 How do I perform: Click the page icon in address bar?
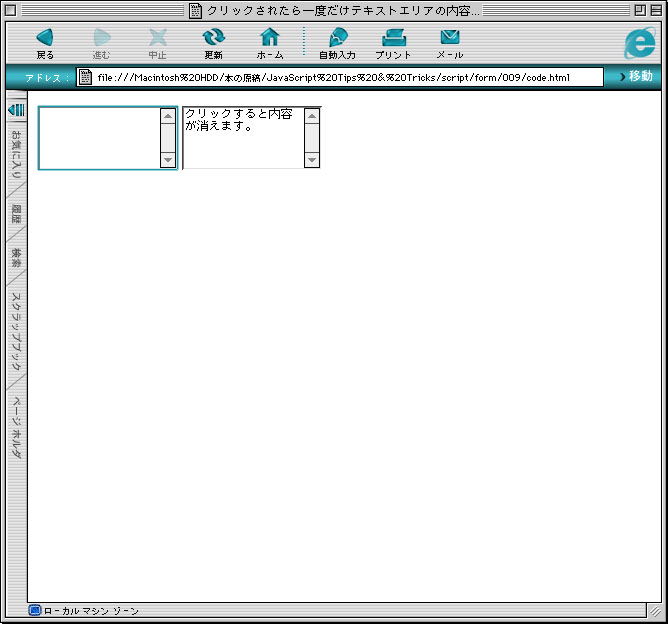click(x=85, y=77)
